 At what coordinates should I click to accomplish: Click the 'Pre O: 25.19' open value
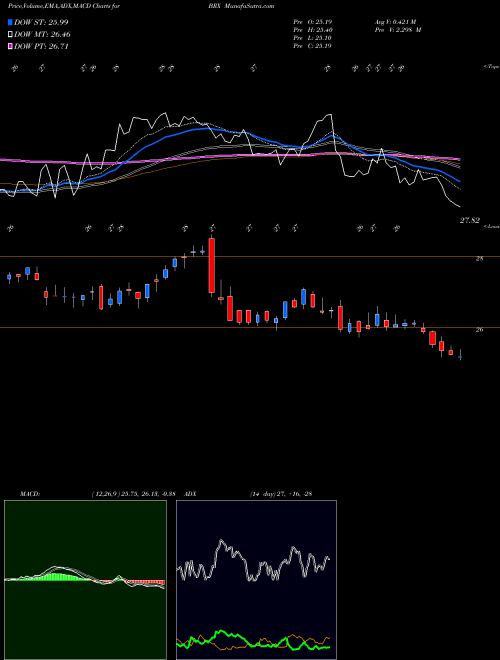pyautogui.click(x=312, y=22)
